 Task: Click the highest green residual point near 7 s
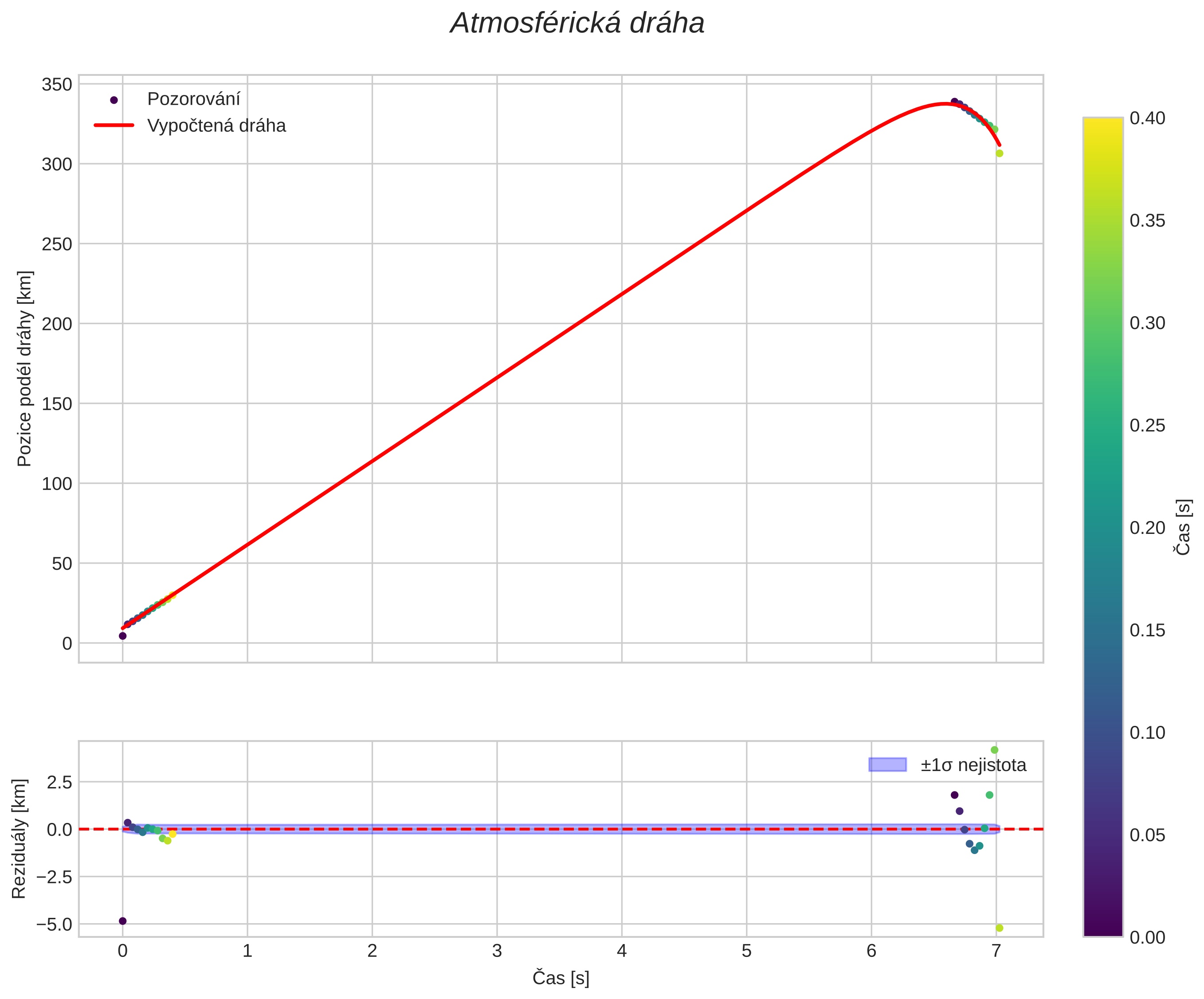point(994,750)
